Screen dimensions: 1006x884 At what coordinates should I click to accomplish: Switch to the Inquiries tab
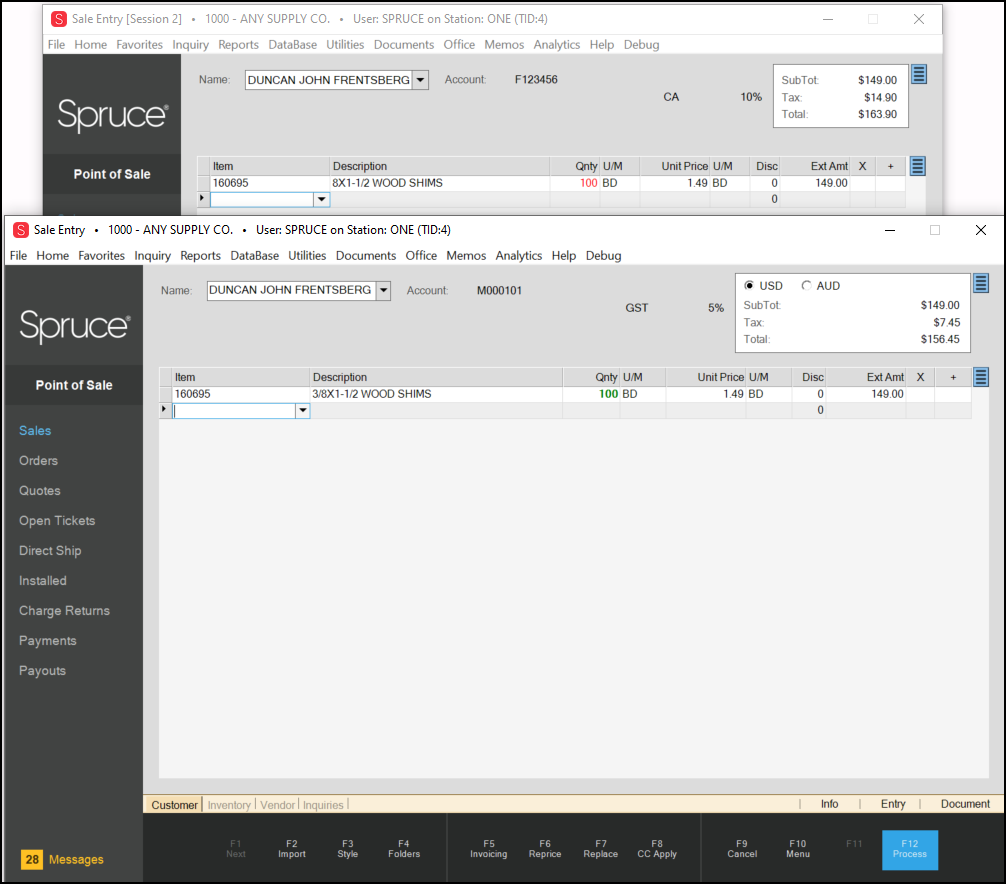click(323, 804)
